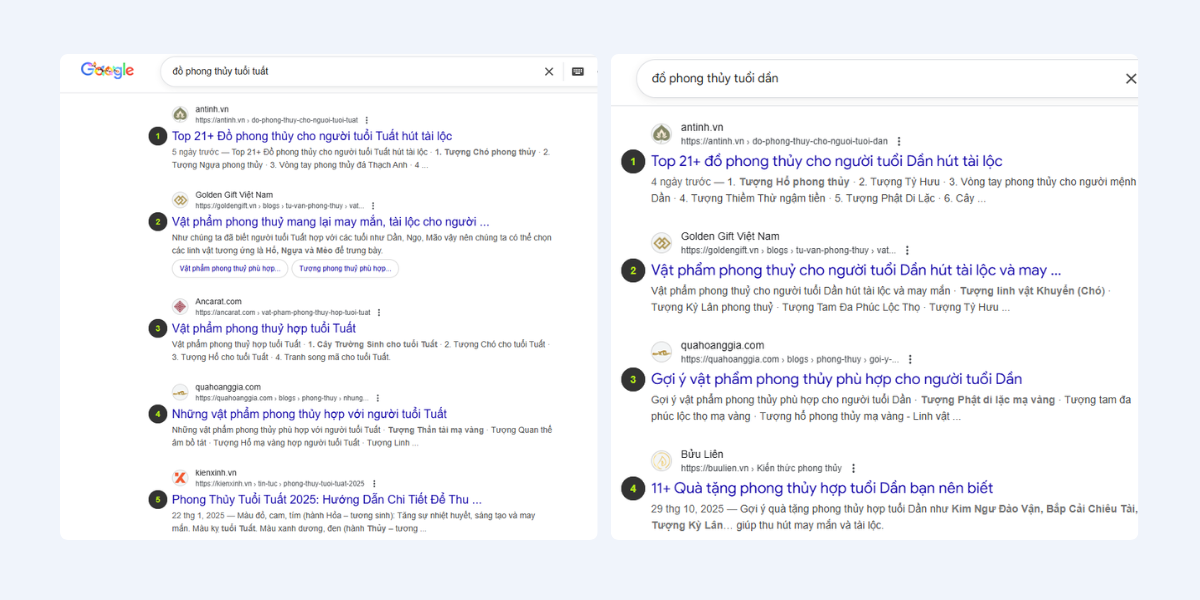Open more options for antinh.vn Tuất result
This screenshot has width=1200, height=600.
(367, 120)
